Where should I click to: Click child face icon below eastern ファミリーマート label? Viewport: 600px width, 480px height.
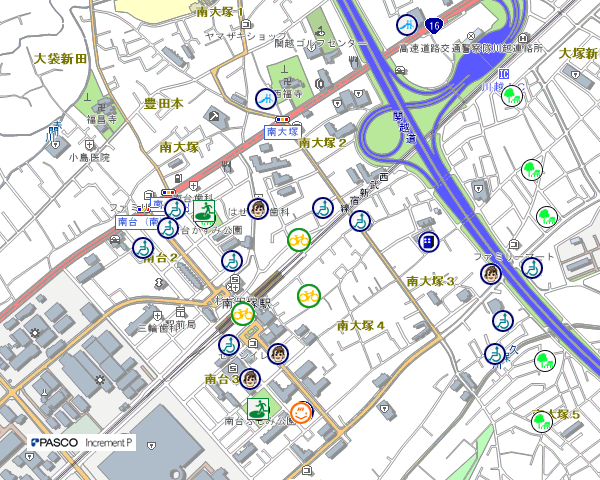491,274
